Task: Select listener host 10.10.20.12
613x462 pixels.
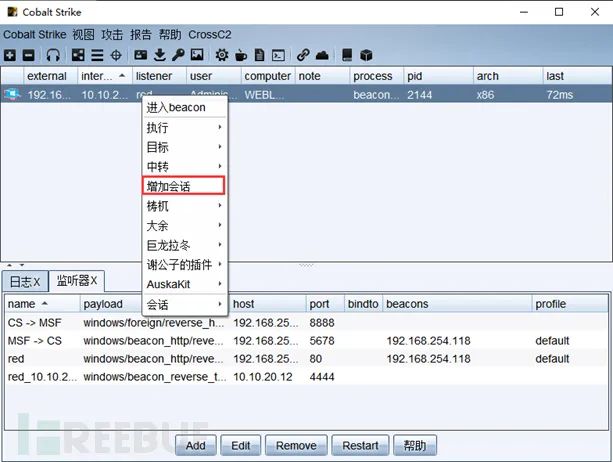Action: tap(263, 377)
